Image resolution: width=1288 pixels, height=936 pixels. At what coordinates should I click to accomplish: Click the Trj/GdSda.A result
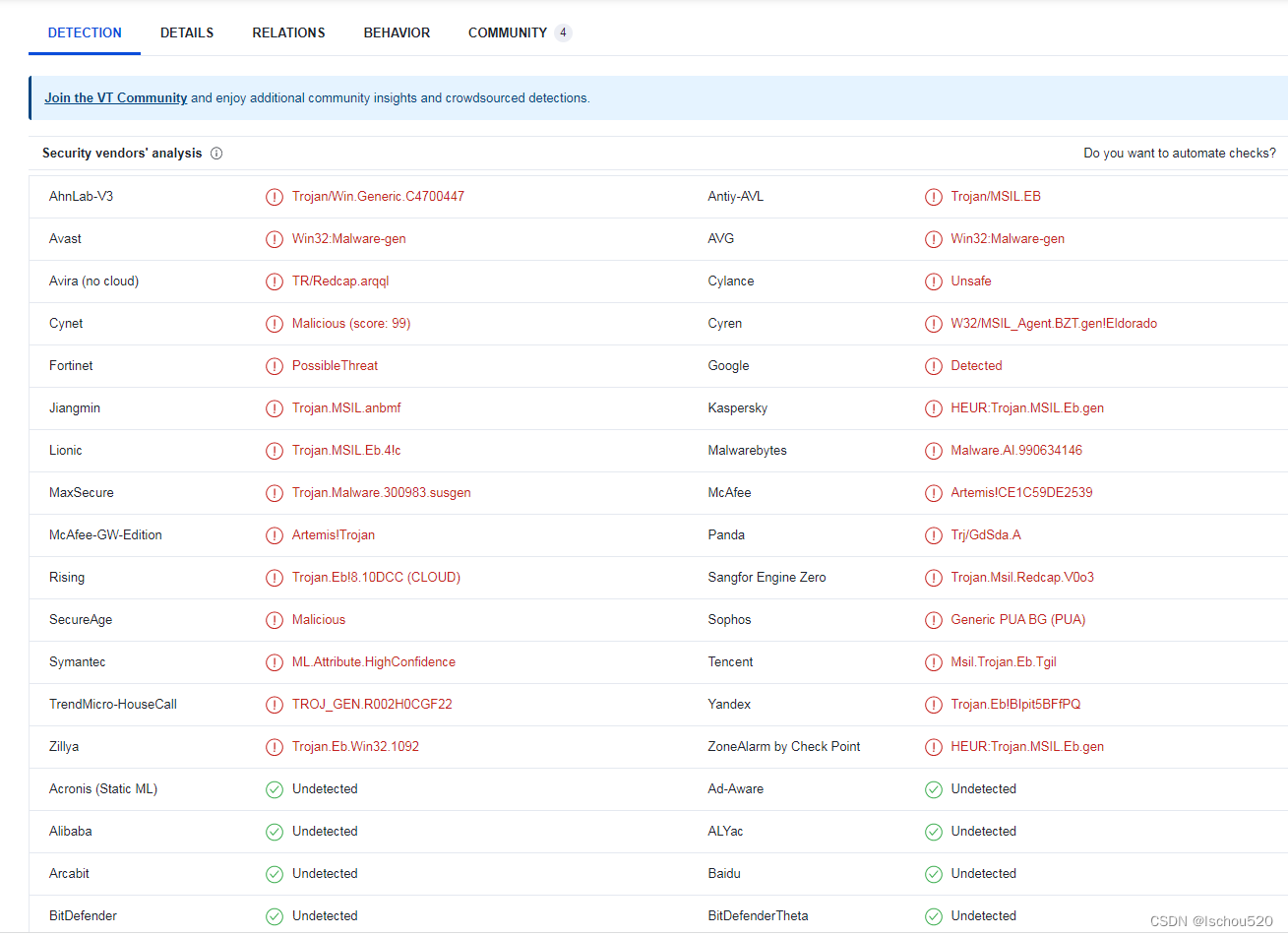(986, 535)
